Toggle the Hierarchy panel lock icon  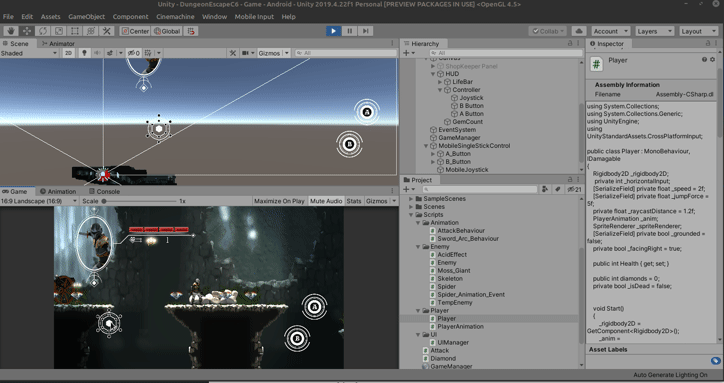(x=570, y=43)
